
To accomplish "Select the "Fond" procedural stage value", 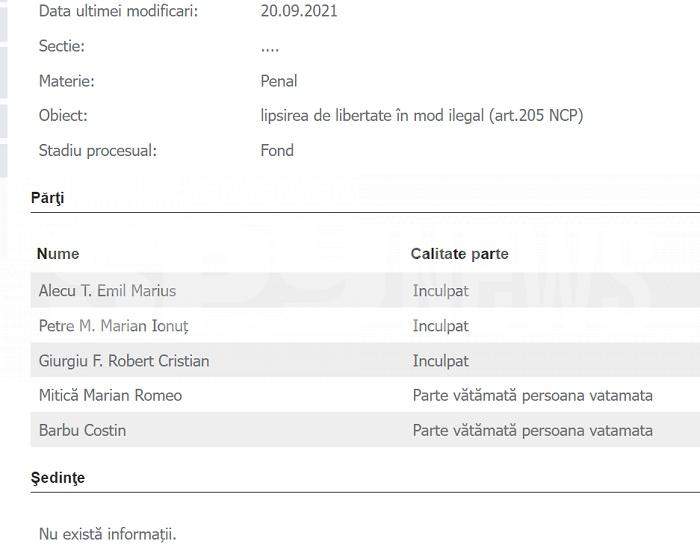I will (x=277, y=151).
